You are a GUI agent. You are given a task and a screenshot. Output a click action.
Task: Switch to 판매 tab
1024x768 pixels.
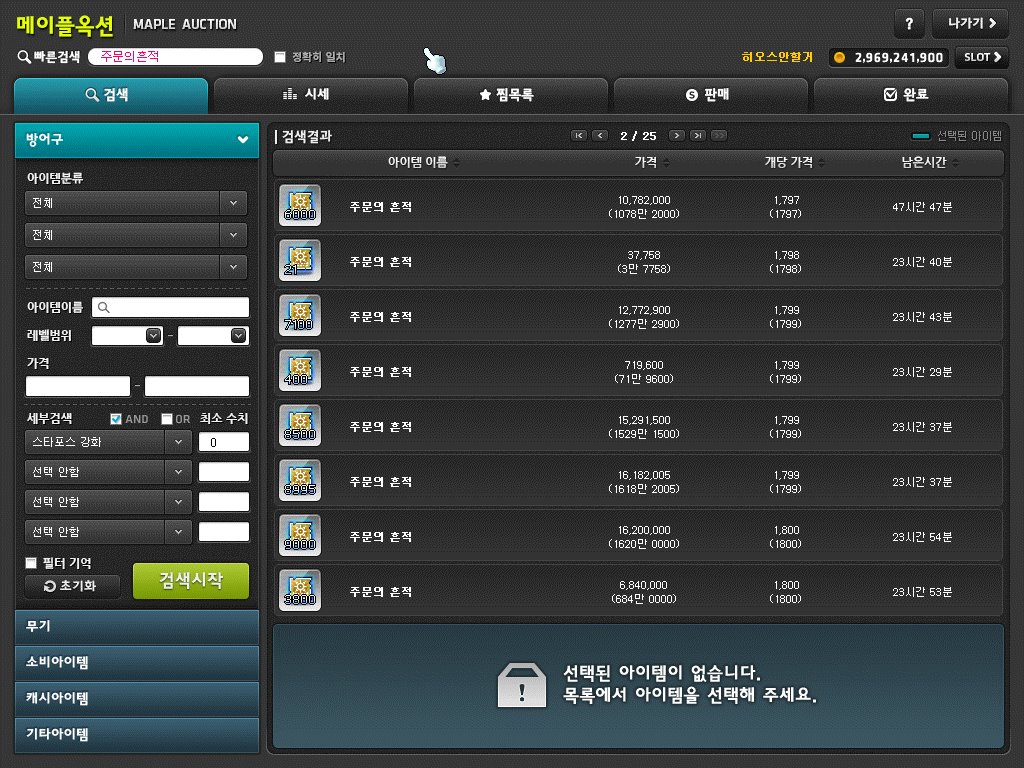(x=711, y=95)
